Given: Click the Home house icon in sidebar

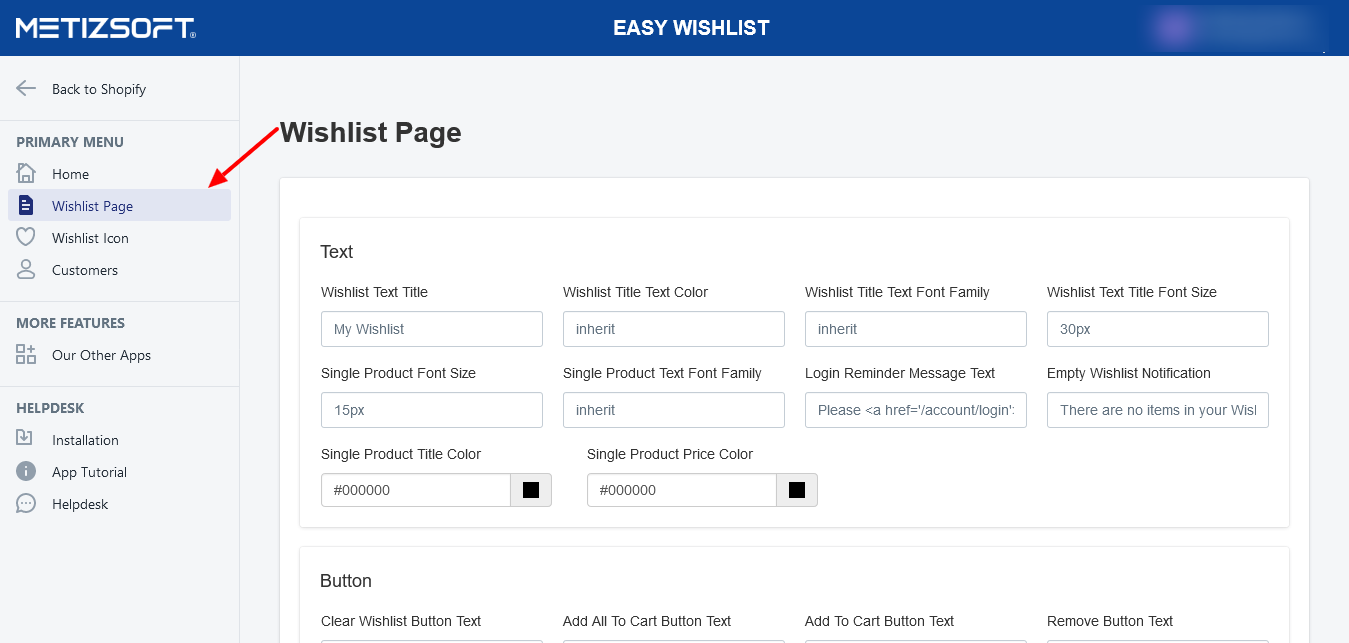Looking at the screenshot, I should pos(26,173).
